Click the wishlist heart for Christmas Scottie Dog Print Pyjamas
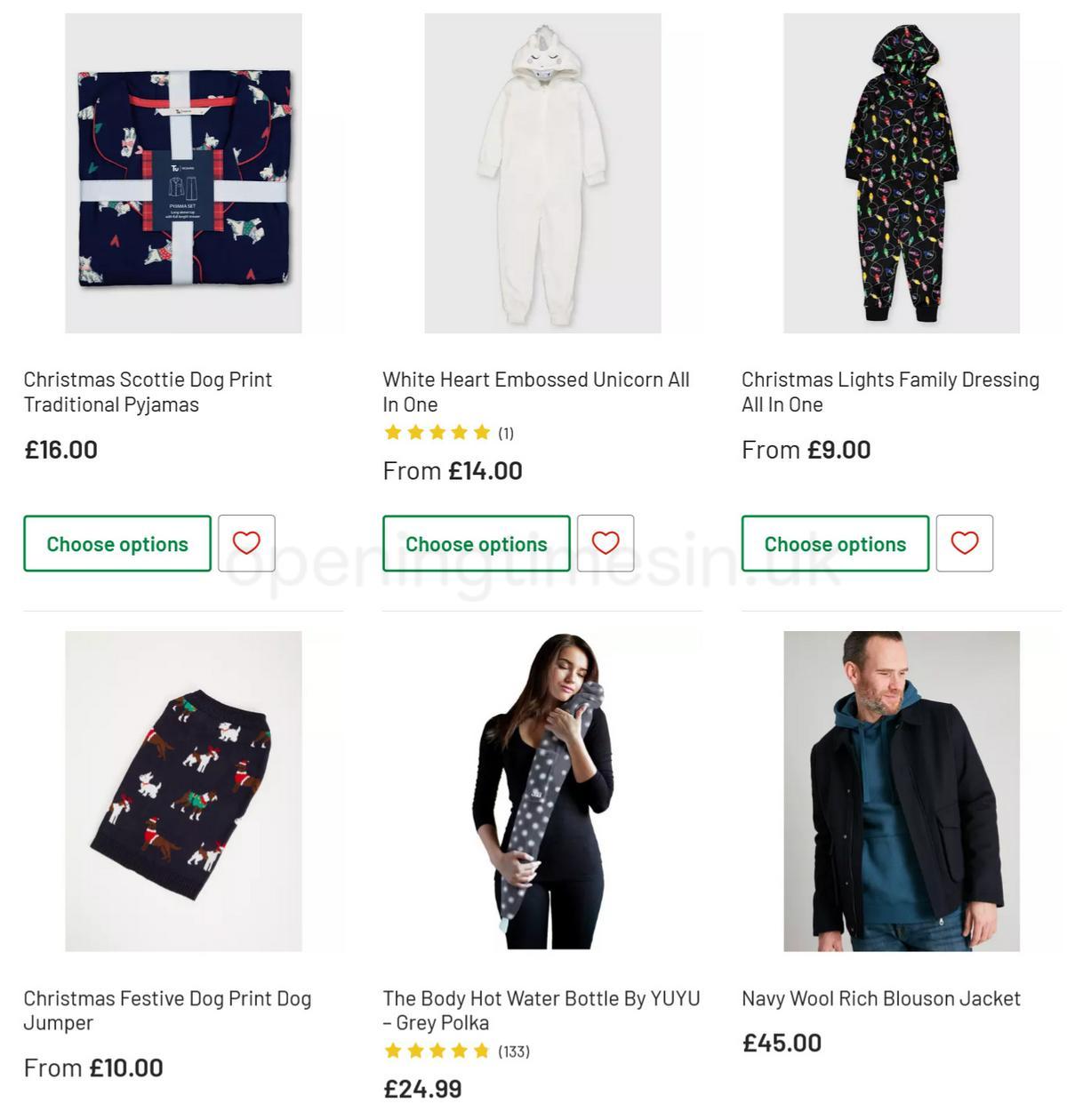 pos(246,543)
